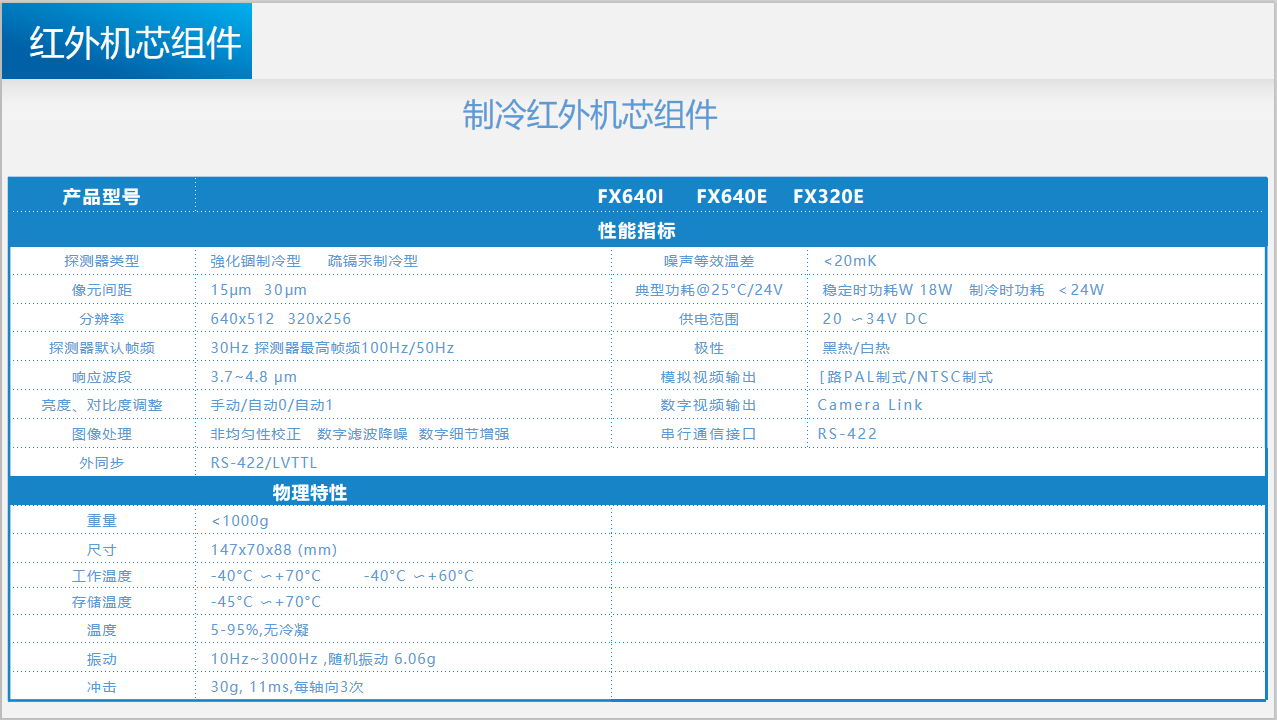Image resolution: width=1277 pixels, height=720 pixels.
Task: Select the 黑热/白热 value
Action: click(x=856, y=348)
